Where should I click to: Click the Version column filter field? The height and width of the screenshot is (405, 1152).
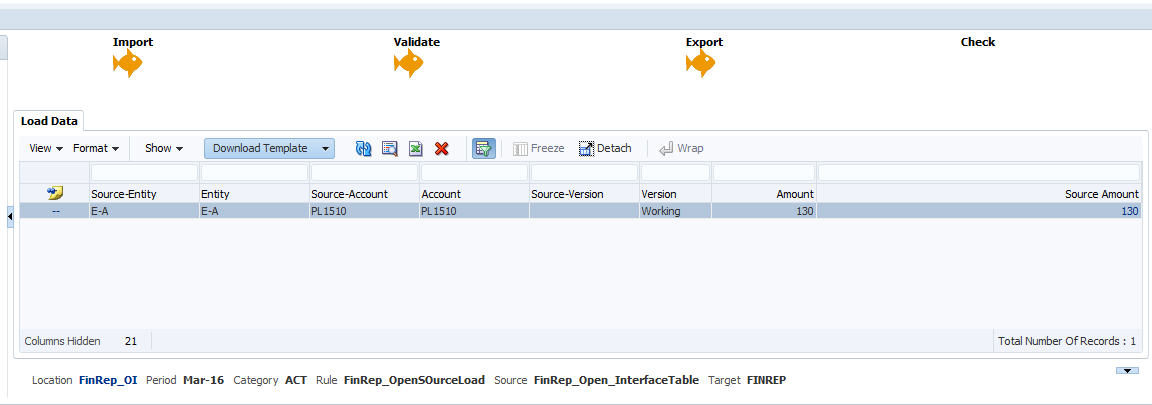(675, 173)
